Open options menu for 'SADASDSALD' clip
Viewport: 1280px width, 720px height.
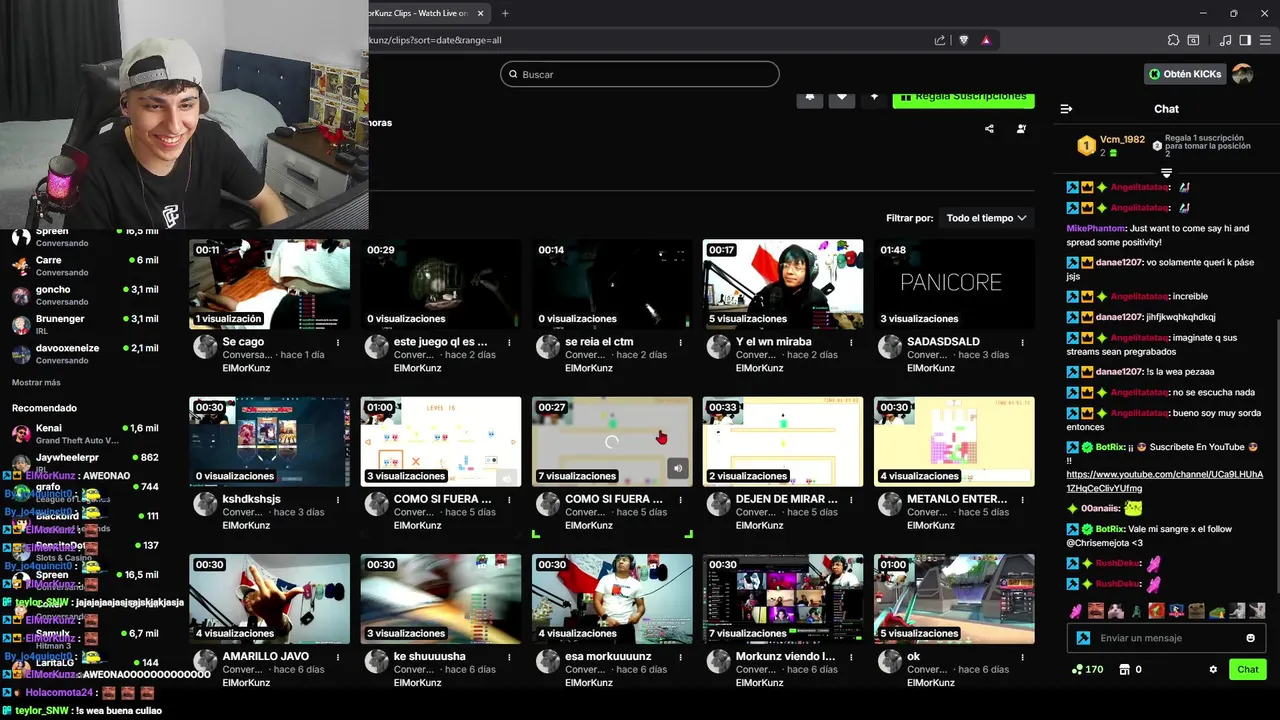[x=1023, y=342]
